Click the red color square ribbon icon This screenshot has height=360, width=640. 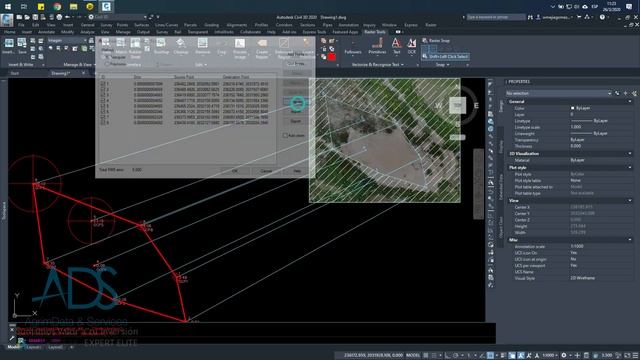[x=332, y=57]
